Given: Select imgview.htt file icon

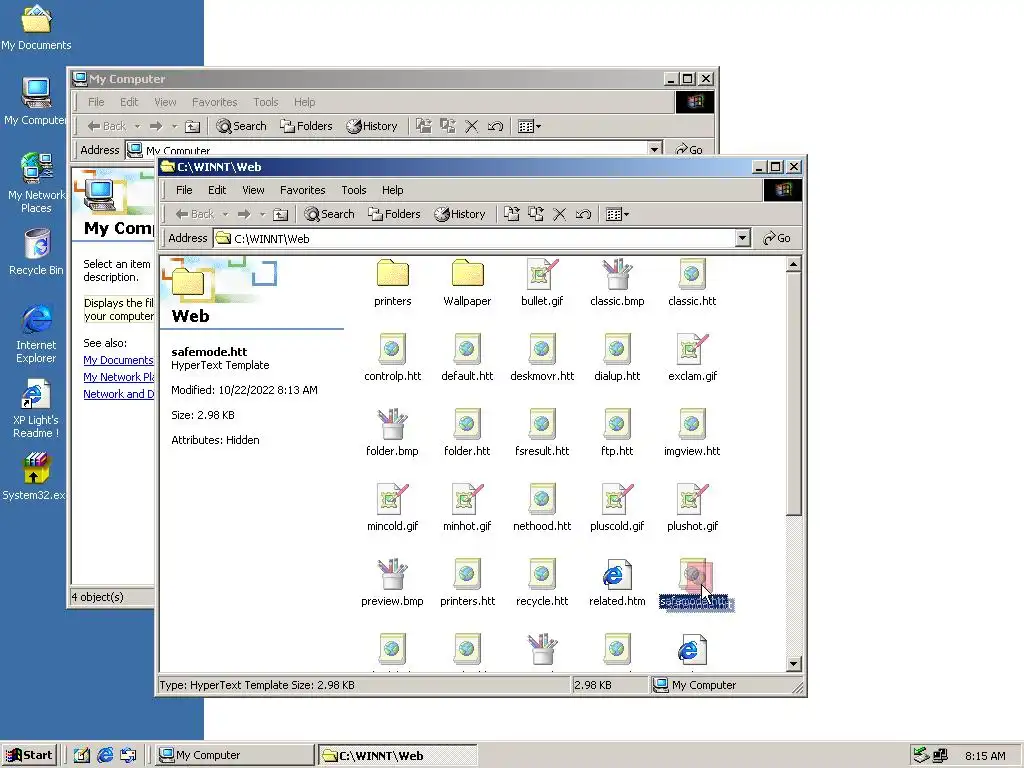Looking at the screenshot, I should [x=692, y=423].
